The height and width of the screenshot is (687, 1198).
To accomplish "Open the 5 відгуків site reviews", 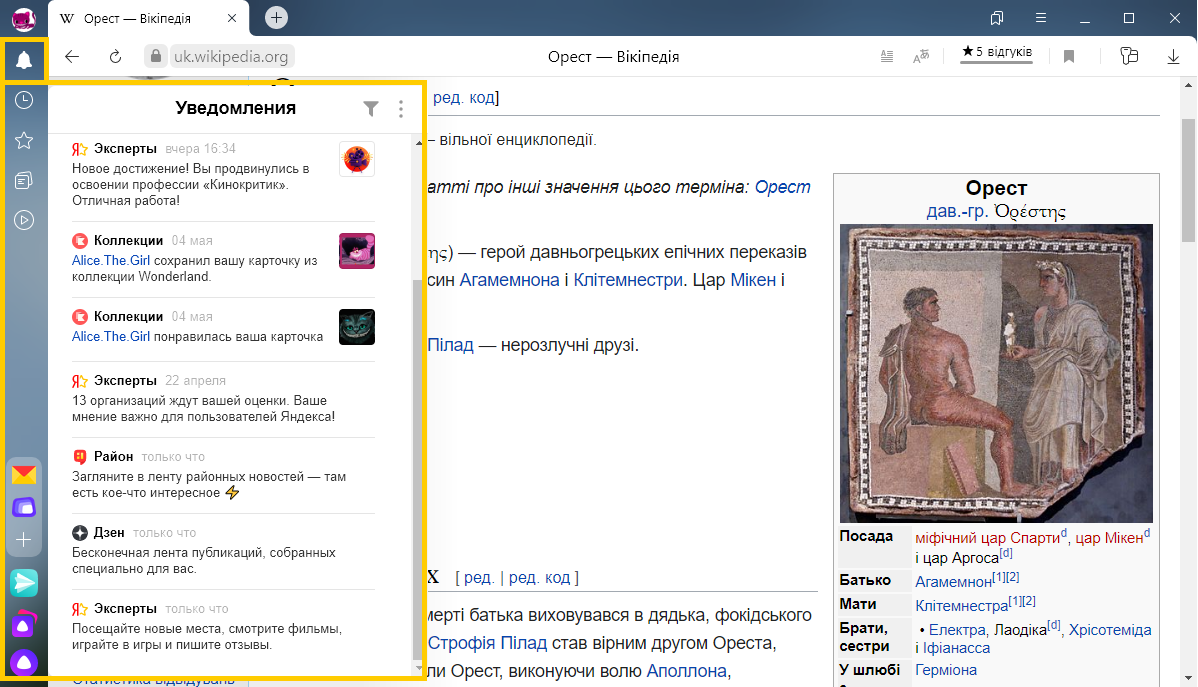I will (996, 52).
